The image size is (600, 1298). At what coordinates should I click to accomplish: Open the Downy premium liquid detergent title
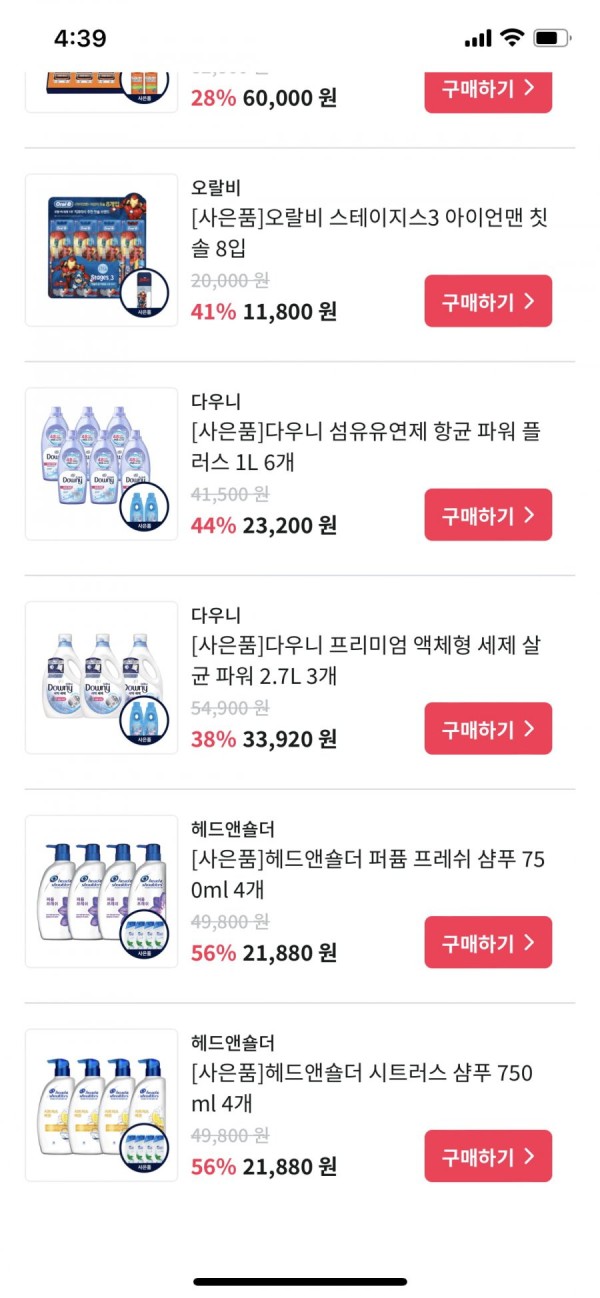point(367,661)
